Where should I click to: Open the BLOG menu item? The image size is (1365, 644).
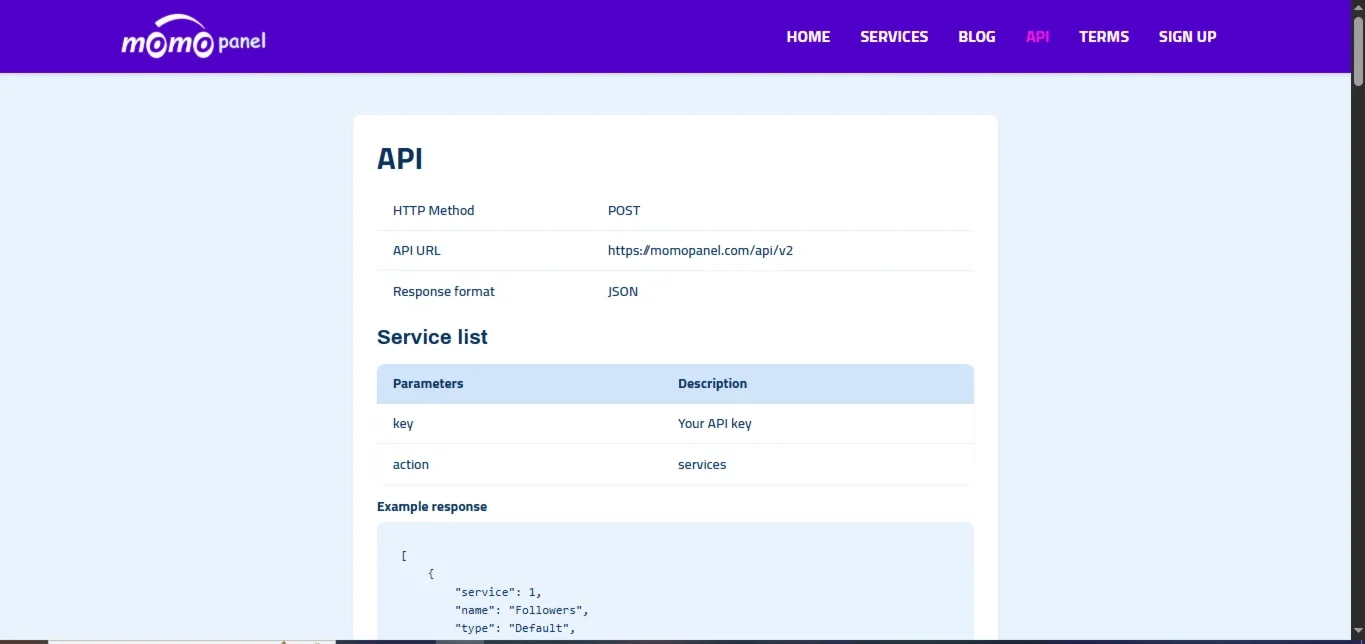pos(977,37)
